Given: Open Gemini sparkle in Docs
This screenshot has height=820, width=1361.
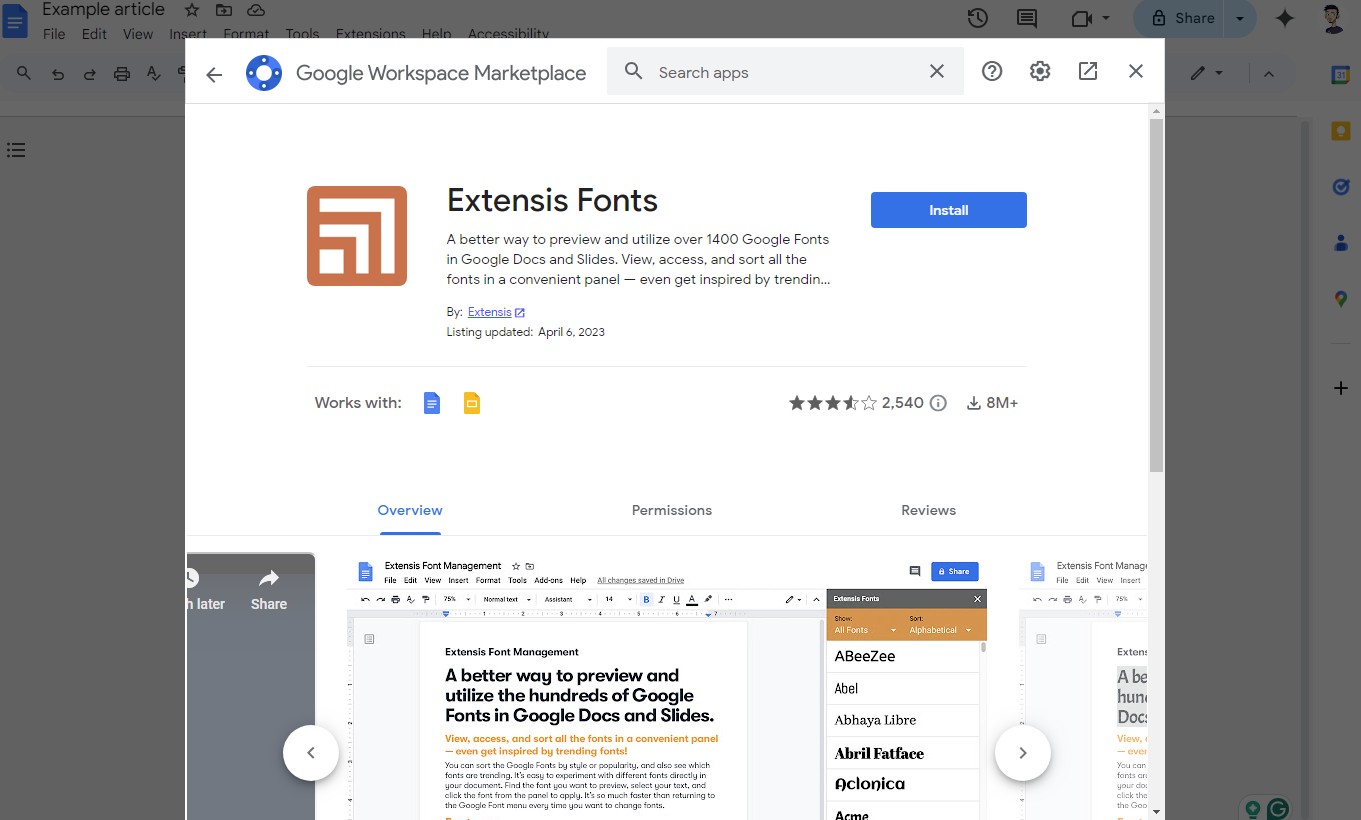Looking at the screenshot, I should [1285, 18].
